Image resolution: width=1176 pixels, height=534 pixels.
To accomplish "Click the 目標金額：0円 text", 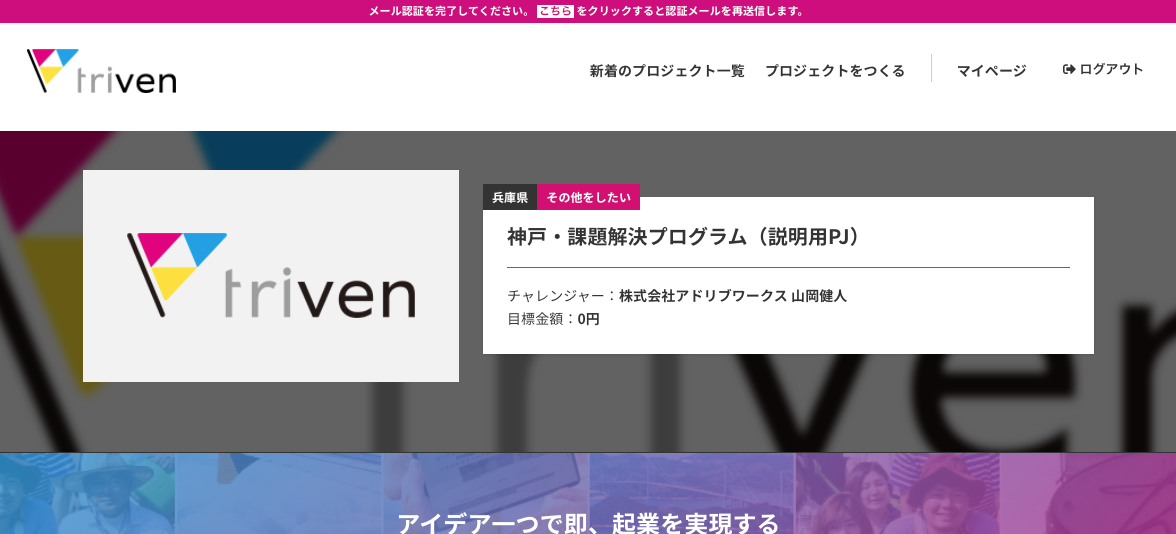I will [554, 319].
